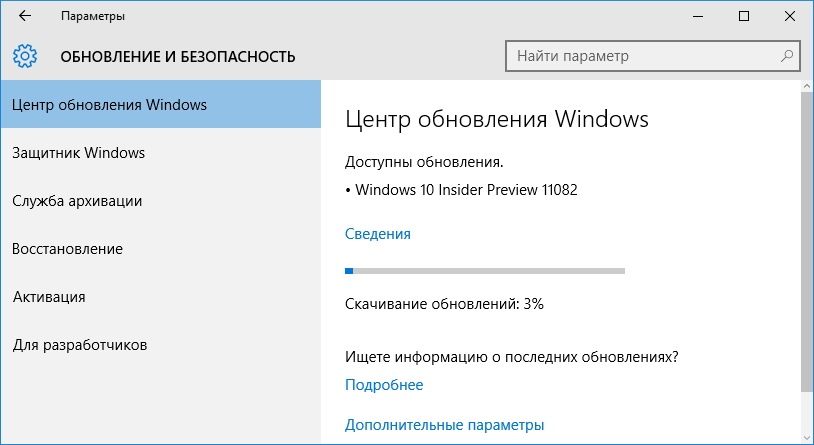Select Центр обновления Windows in sidebar

(x=161, y=104)
